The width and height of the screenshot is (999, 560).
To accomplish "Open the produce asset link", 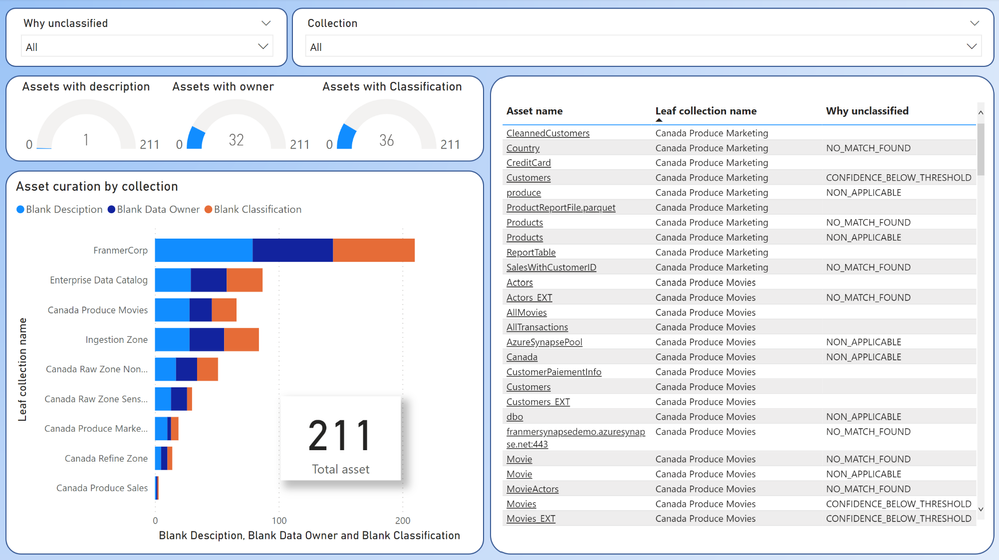I will tap(523, 192).
